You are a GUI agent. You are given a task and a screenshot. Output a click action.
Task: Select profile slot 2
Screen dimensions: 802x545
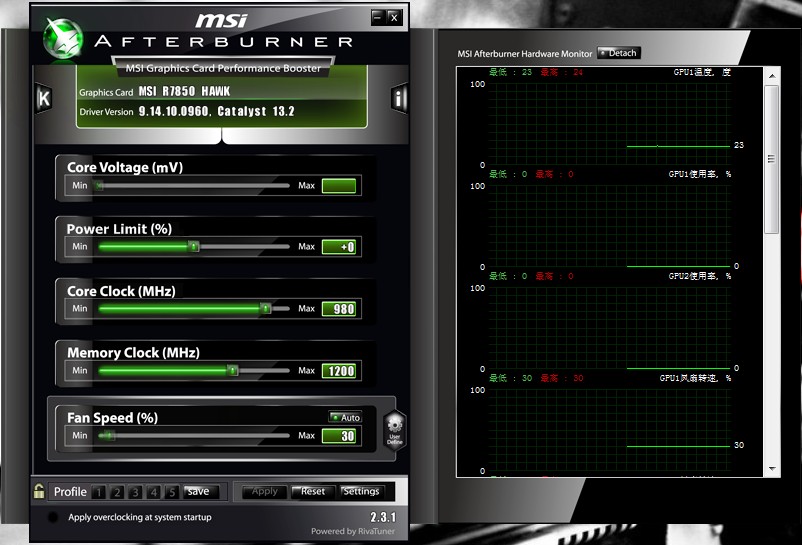coord(117,492)
